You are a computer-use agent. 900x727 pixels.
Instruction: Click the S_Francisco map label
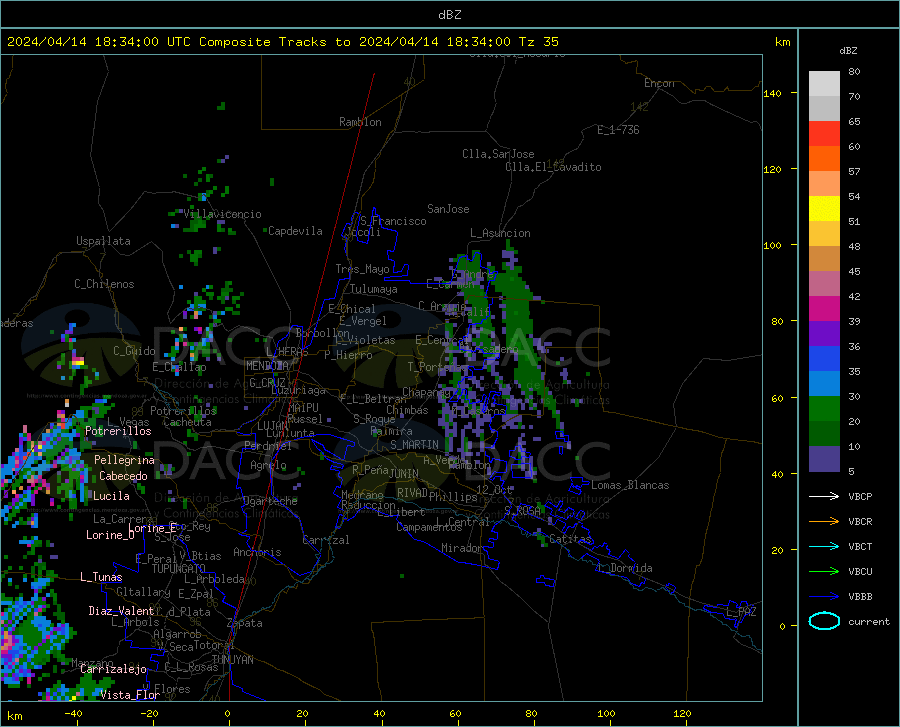click(x=393, y=221)
